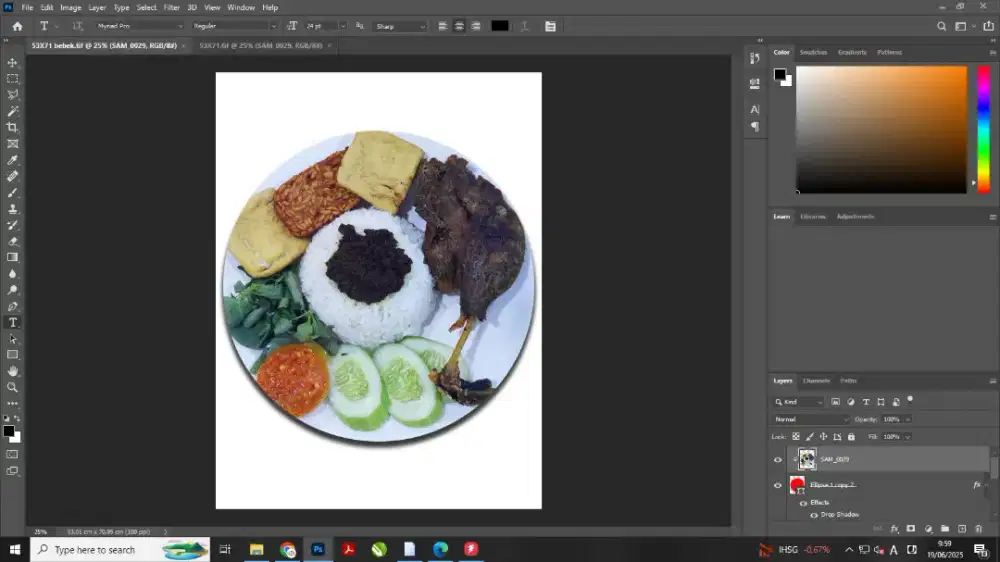This screenshot has width=1000, height=562.
Task: Open Chrome from the taskbar
Action: pyautogui.click(x=288, y=549)
